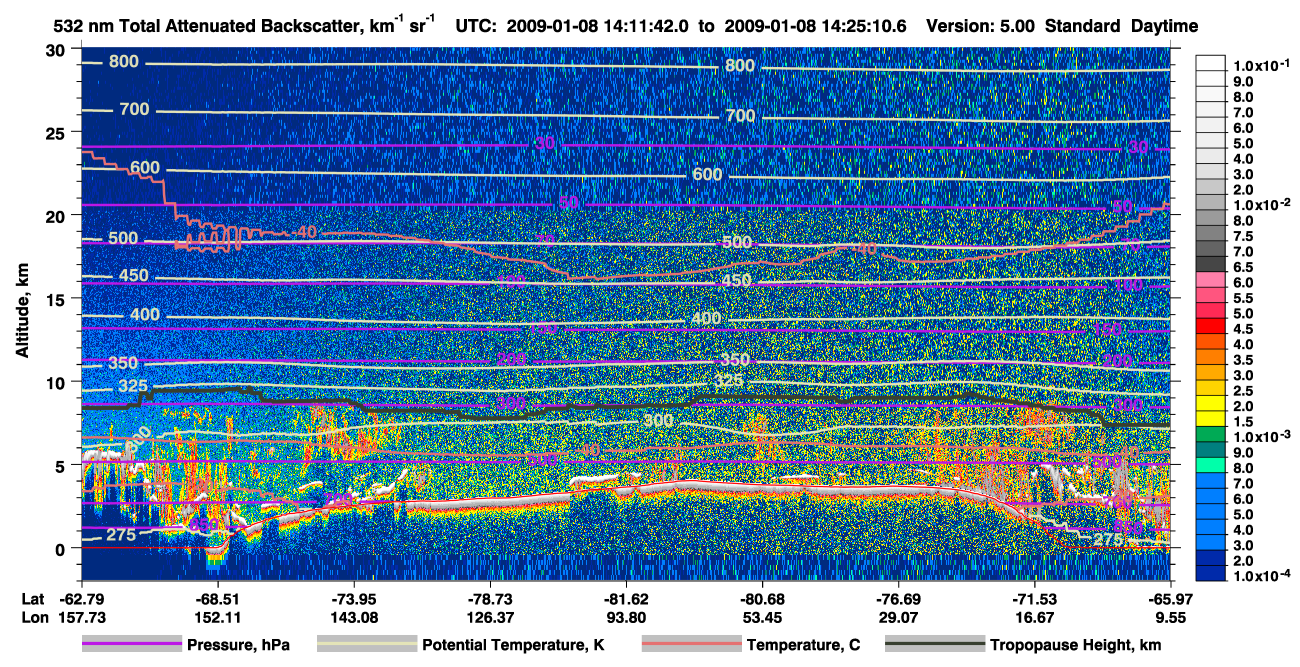Click the colorbar label 6.5

tap(1242, 267)
